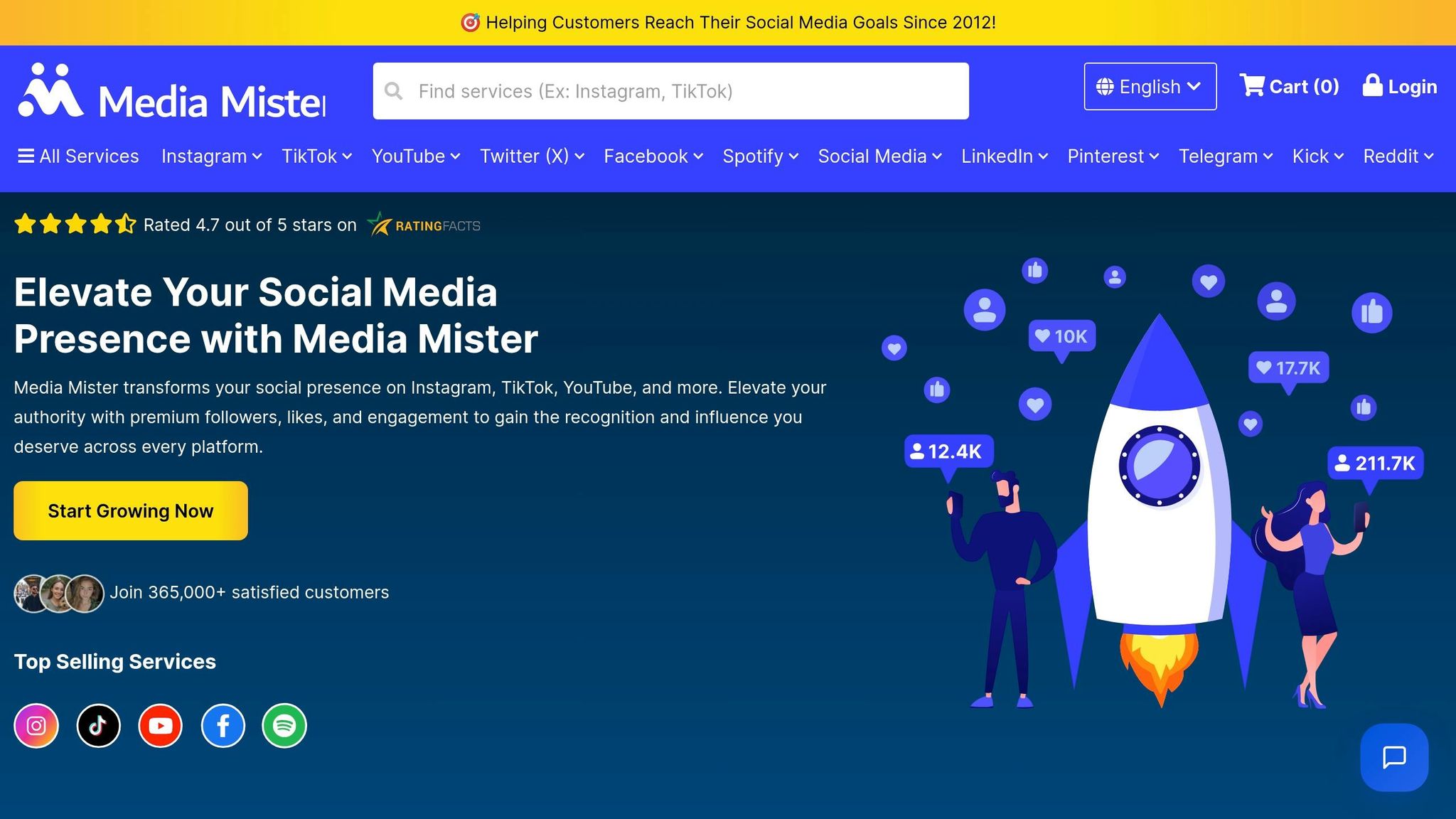Screen dimensions: 1456x819
Task: Click the 211.7K followers badge
Action: pos(1375,464)
